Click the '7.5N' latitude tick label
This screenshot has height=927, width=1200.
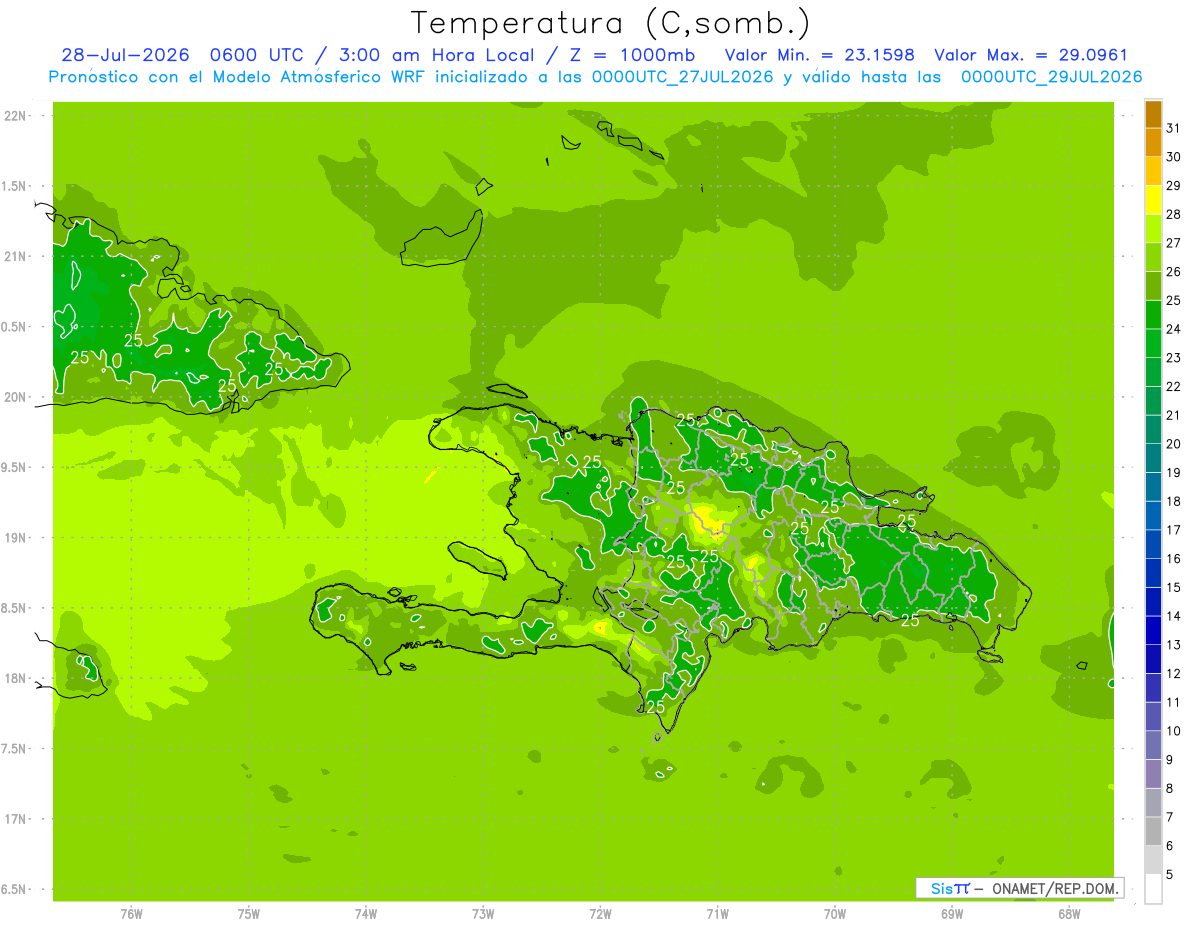pos(14,749)
